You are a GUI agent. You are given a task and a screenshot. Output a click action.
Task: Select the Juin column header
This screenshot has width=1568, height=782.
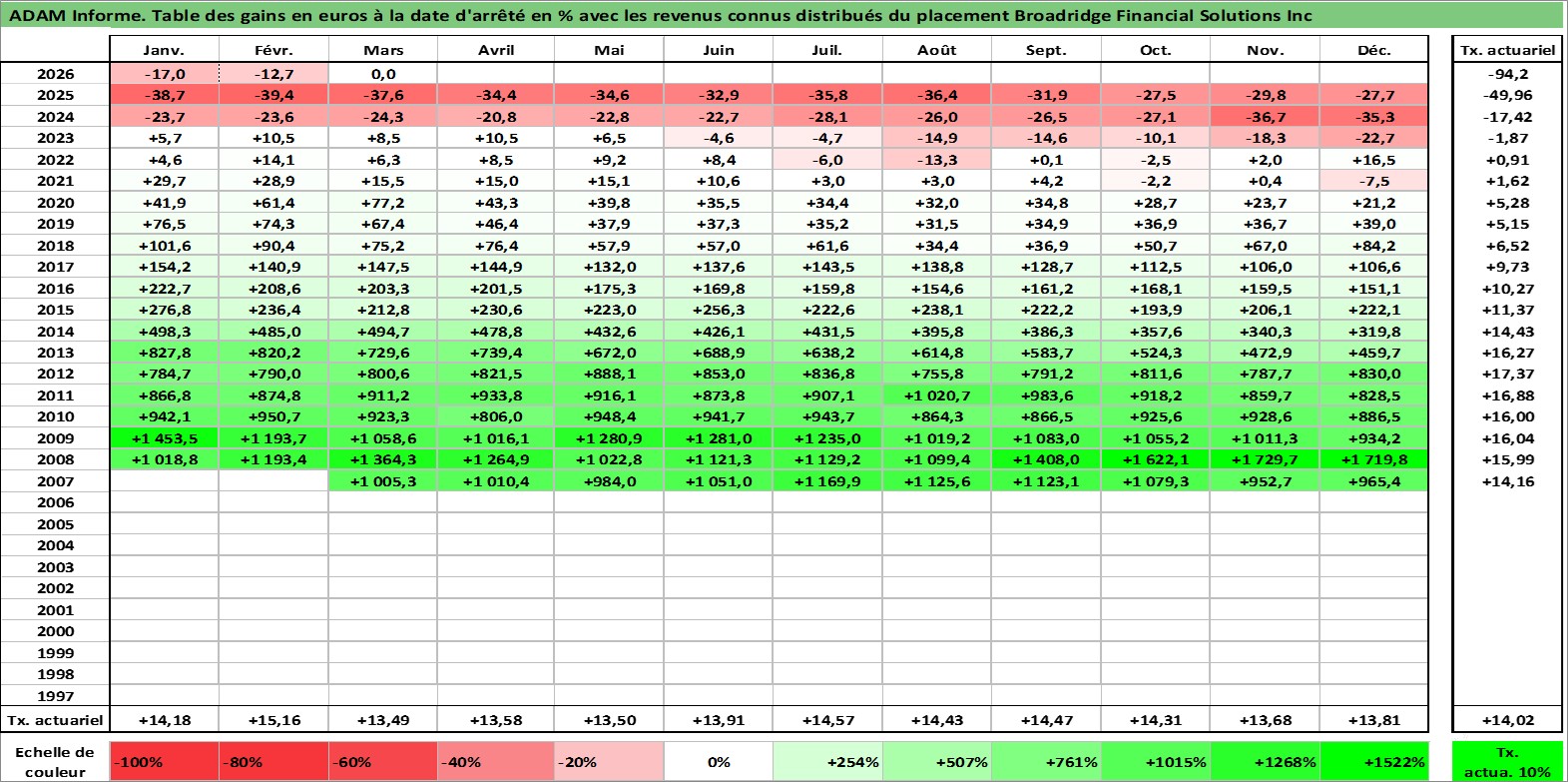[x=718, y=50]
